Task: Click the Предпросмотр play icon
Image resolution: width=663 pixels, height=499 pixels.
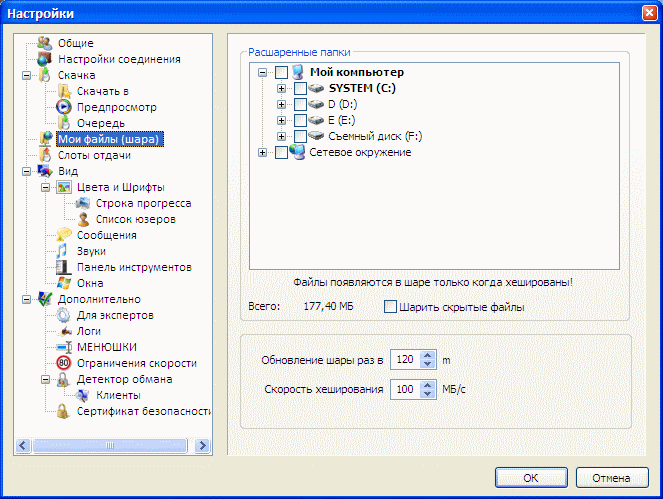Action: coord(63,107)
